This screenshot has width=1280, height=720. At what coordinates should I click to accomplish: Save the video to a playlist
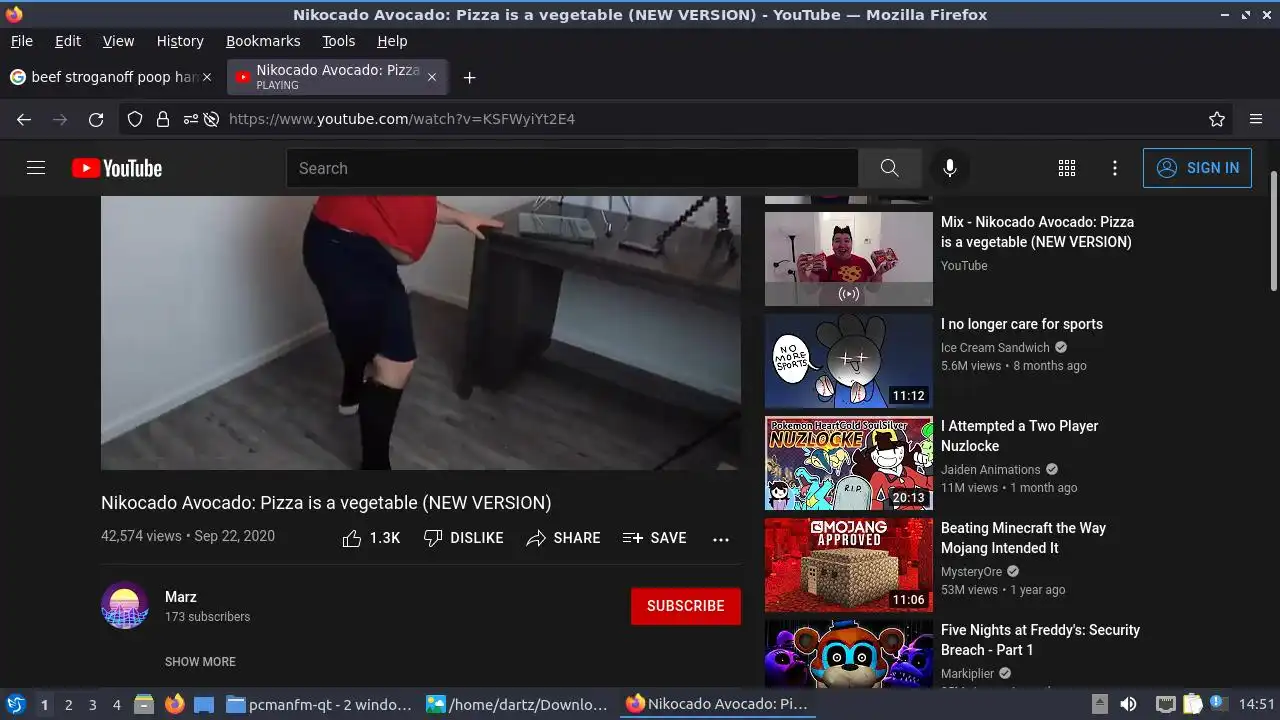(x=654, y=538)
